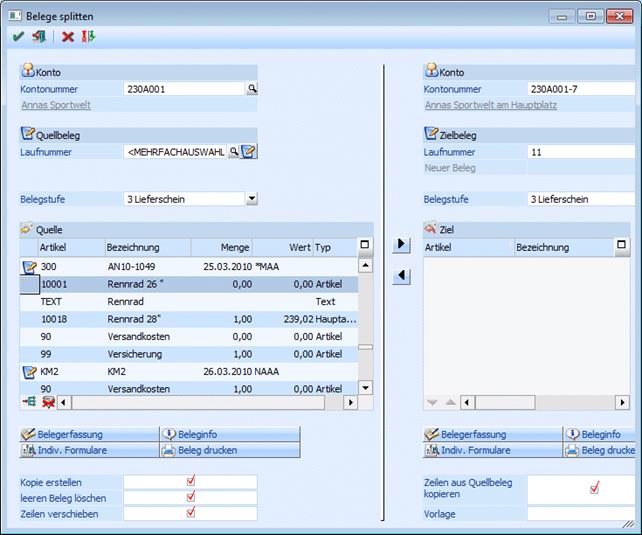The width and height of the screenshot is (642, 535).
Task: Open column chooser in Quelle table header
Action: pos(365,246)
